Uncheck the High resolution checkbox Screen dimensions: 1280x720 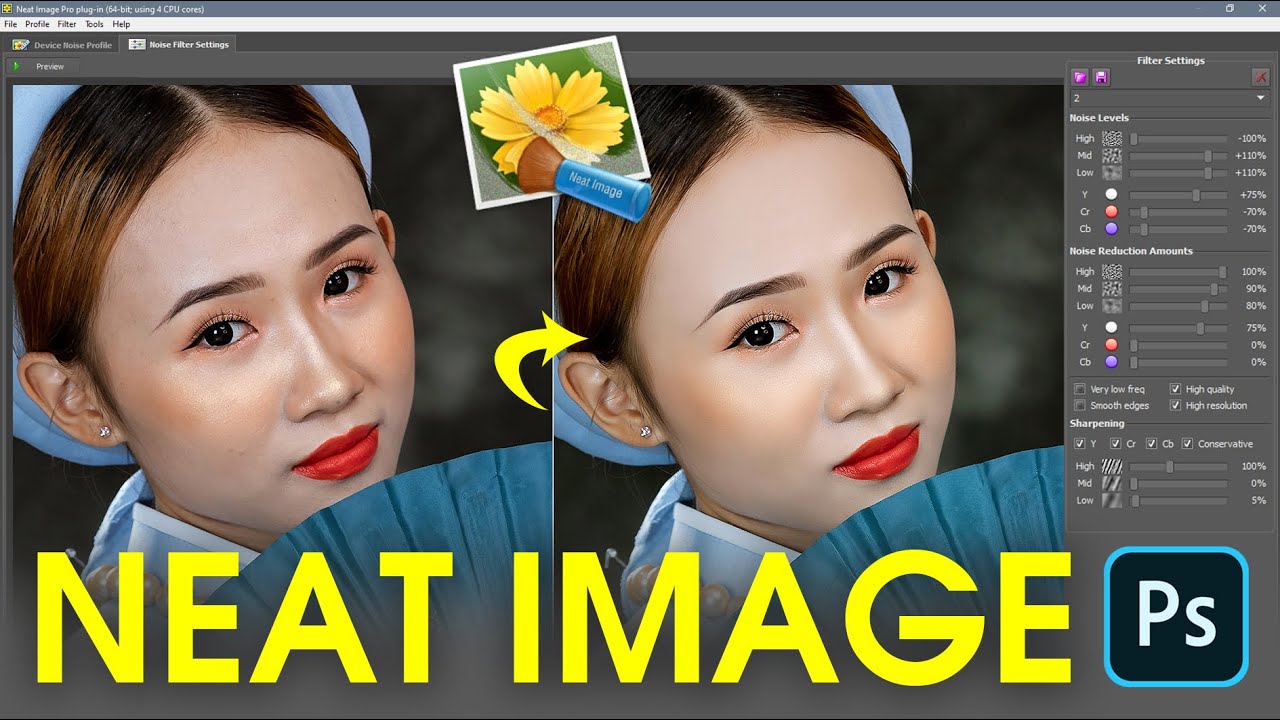click(x=1175, y=406)
